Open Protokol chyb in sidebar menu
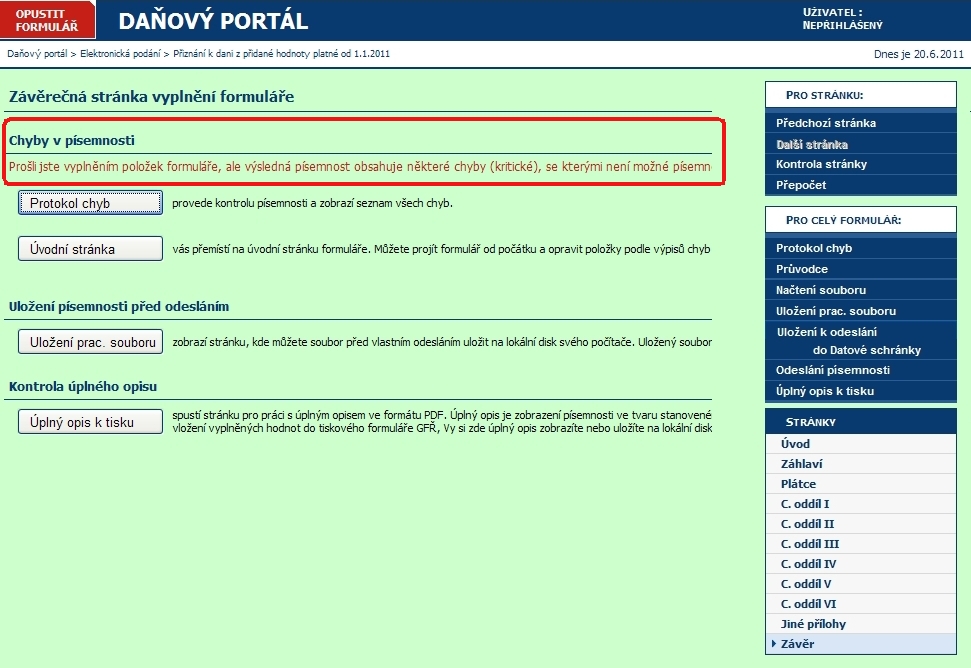 point(861,248)
